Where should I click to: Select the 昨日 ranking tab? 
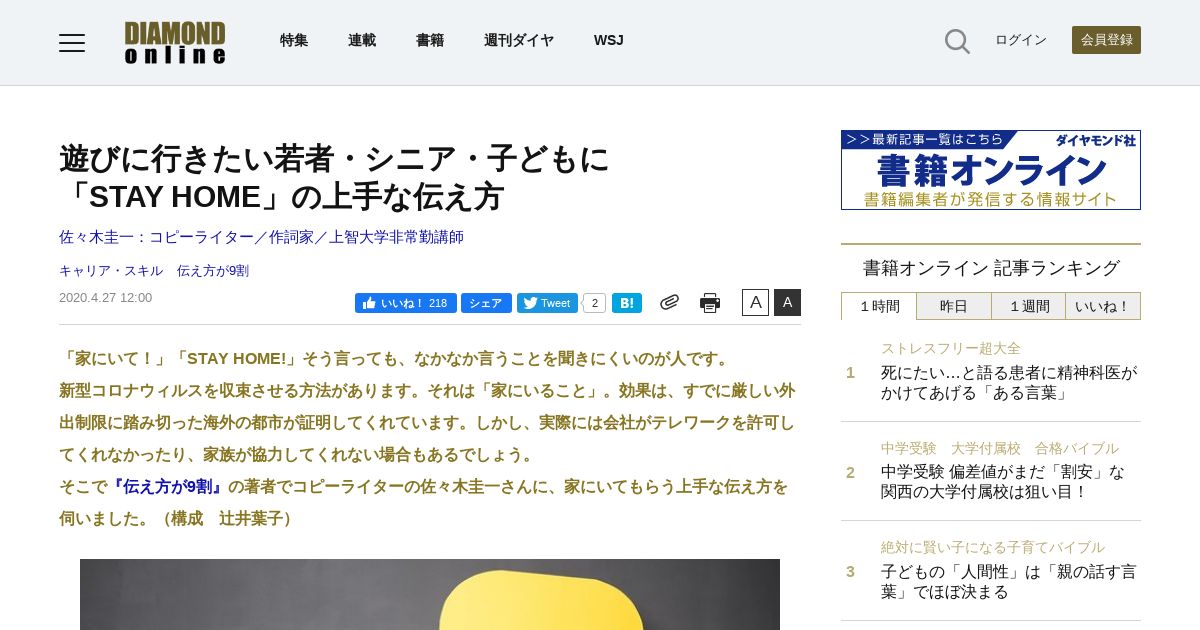[954, 306]
